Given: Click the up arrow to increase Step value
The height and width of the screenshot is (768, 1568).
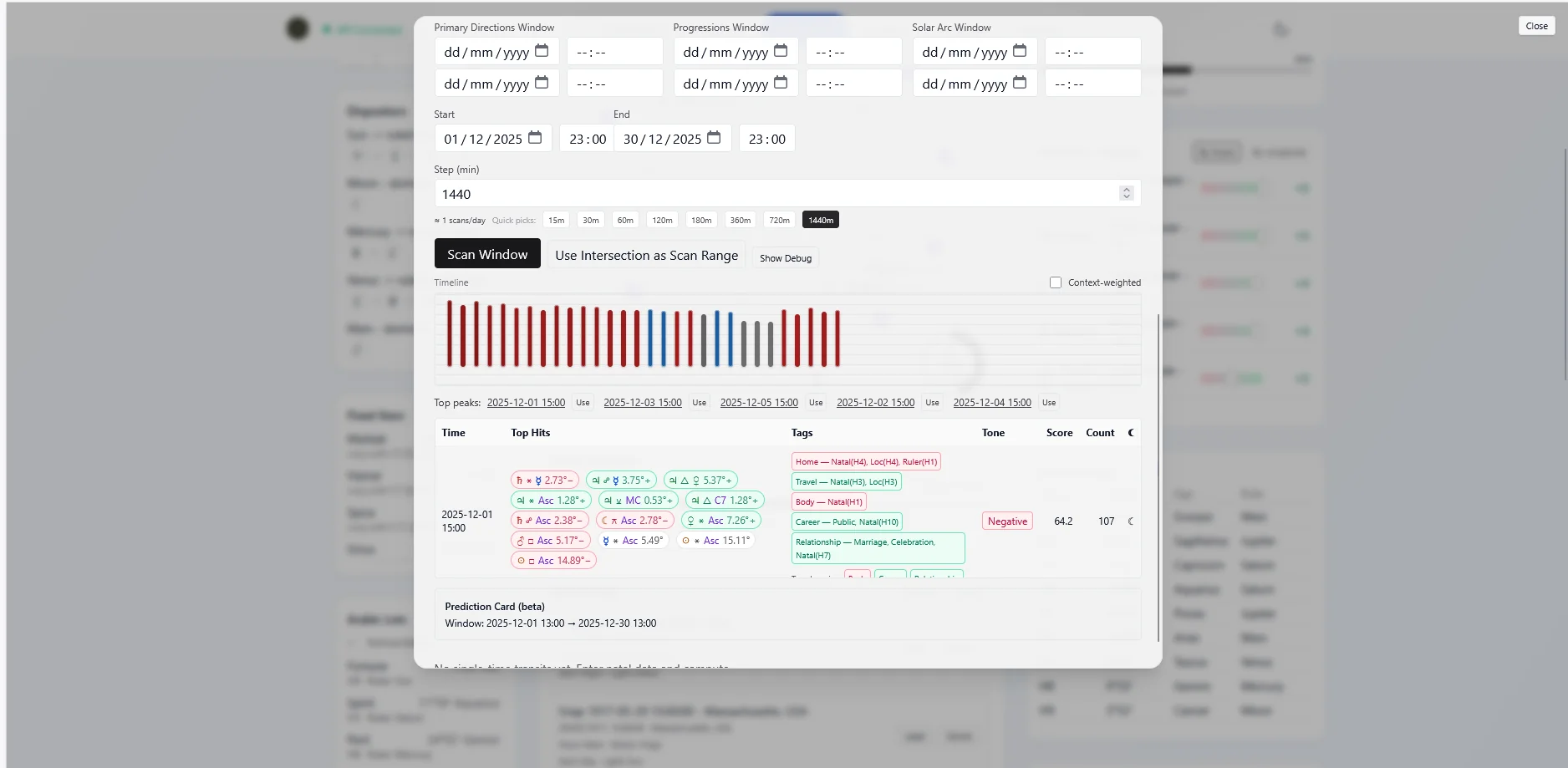Looking at the screenshot, I should click(x=1126, y=189).
